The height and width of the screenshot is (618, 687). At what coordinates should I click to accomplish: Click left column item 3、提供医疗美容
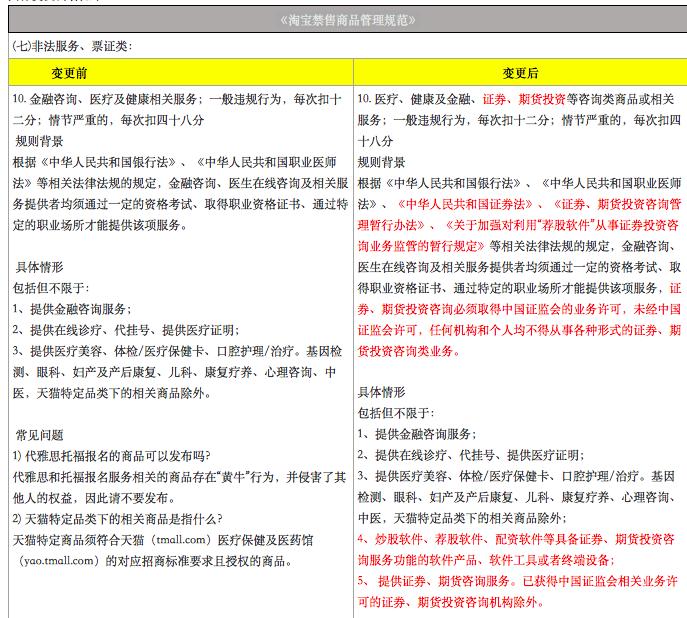(177, 351)
